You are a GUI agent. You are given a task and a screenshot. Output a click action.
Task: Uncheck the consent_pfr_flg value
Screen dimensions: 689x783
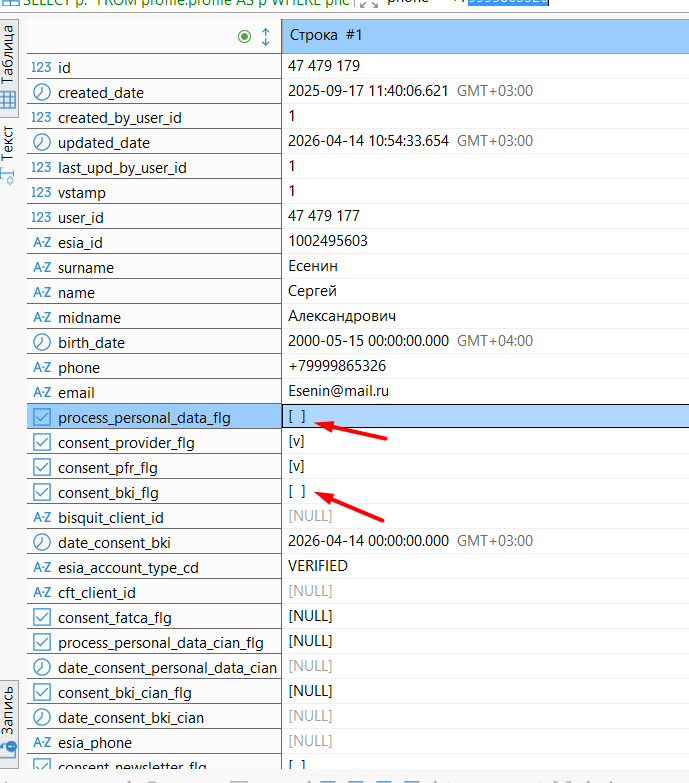point(296,466)
